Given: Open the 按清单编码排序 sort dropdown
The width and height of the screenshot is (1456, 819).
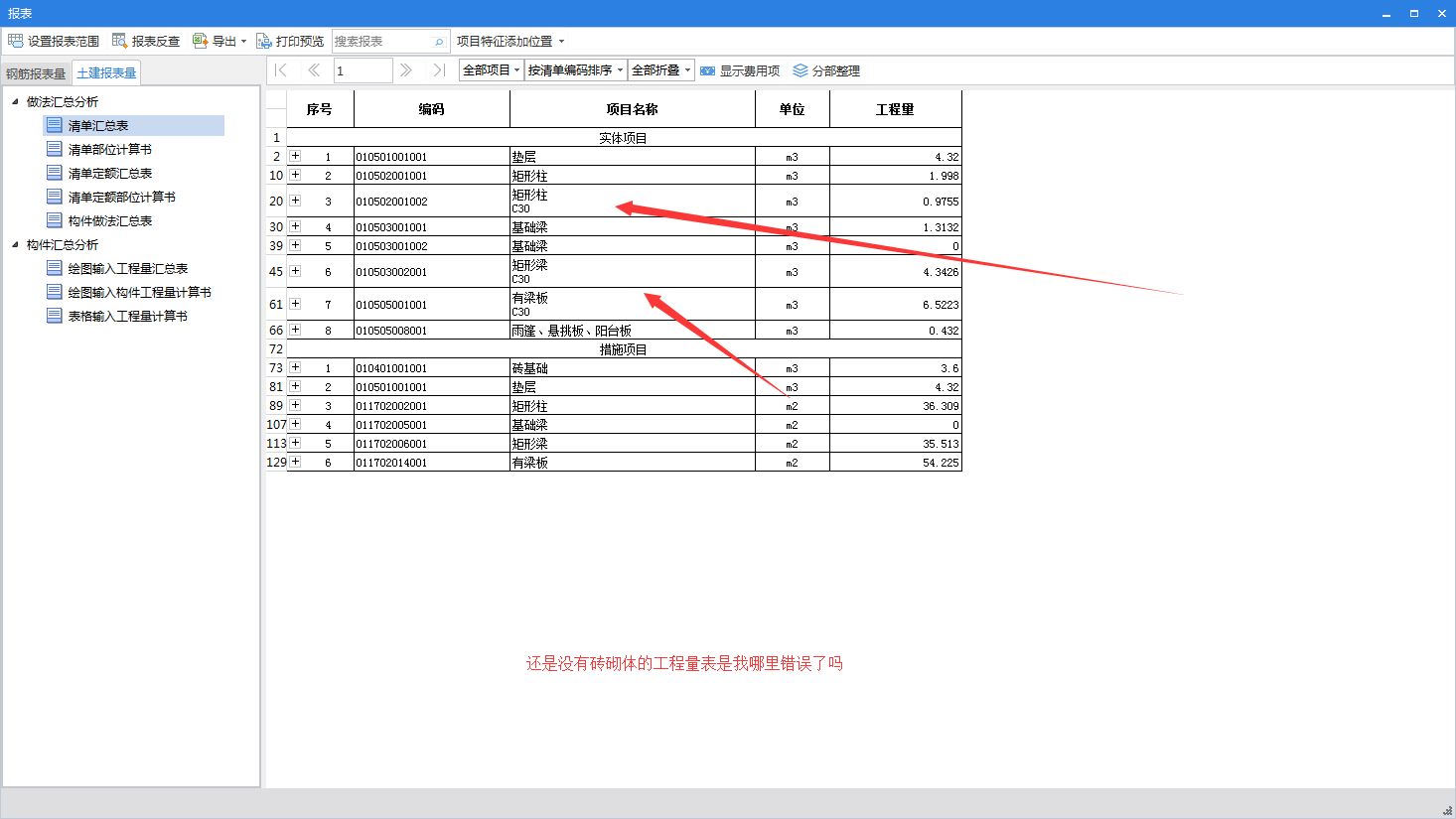Looking at the screenshot, I should 576,69.
